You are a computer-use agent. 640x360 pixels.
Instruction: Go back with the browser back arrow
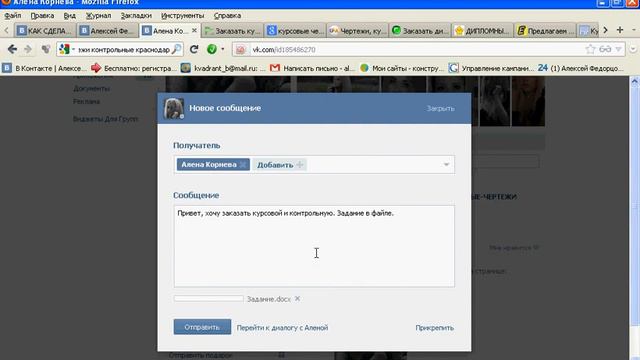[12, 49]
